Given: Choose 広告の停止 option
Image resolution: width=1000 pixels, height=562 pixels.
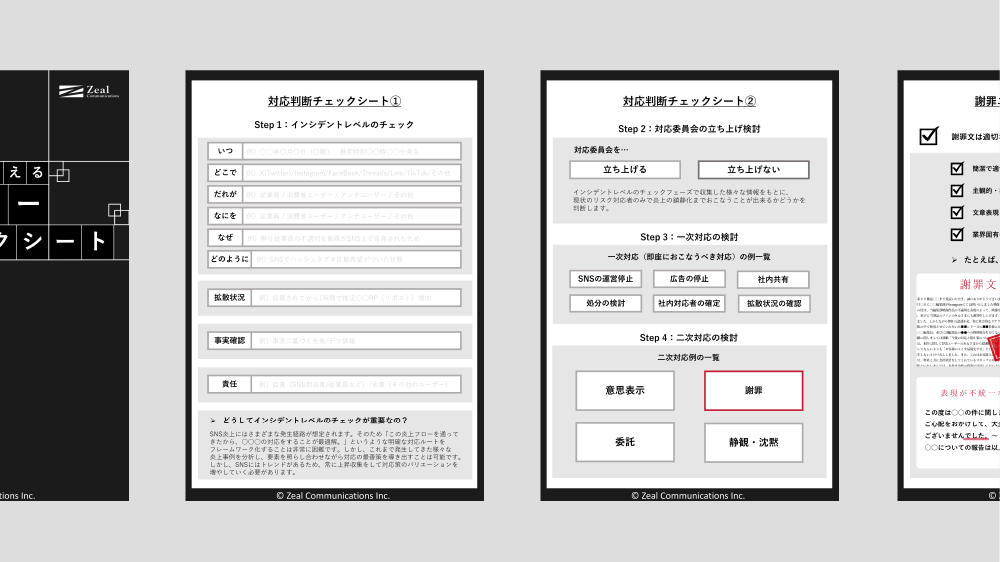Looking at the screenshot, I should click(689, 279).
